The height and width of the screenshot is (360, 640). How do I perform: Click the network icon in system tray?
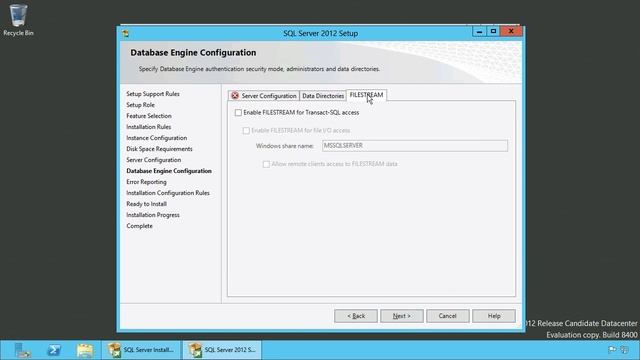pyautogui.click(x=624, y=350)
